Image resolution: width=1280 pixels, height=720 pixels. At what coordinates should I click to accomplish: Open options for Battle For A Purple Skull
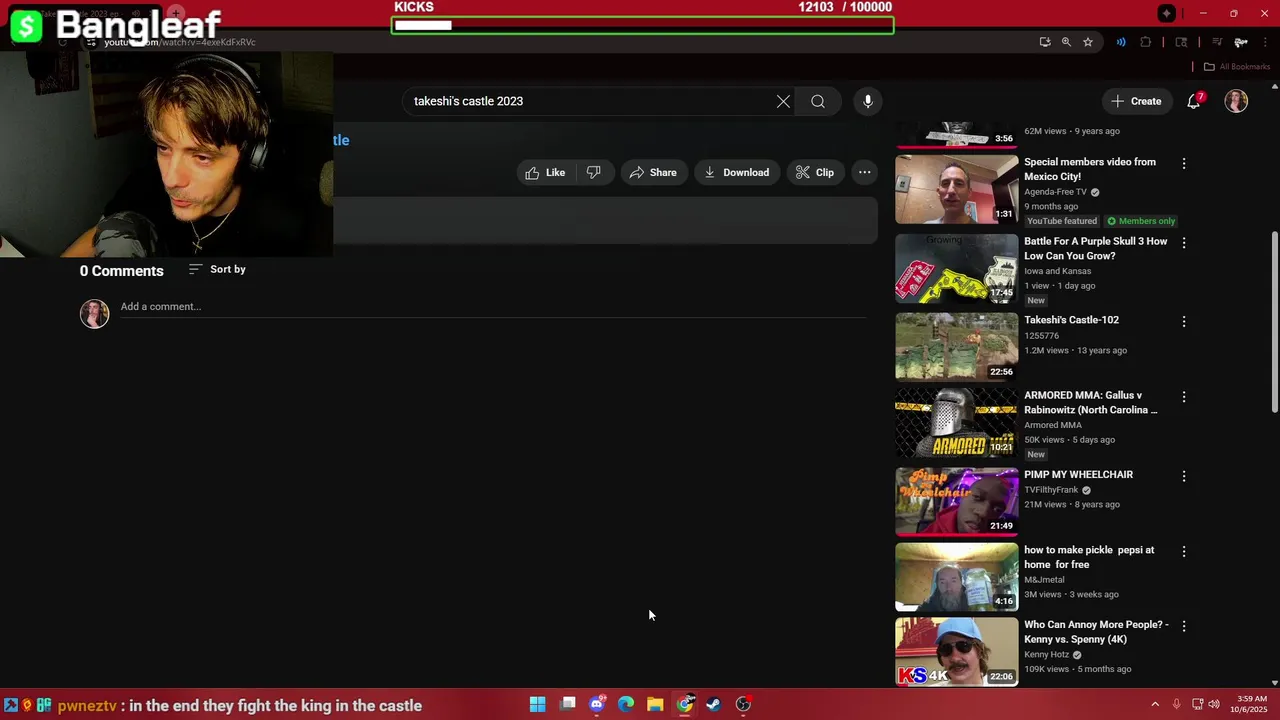(x=1184, y=243)
